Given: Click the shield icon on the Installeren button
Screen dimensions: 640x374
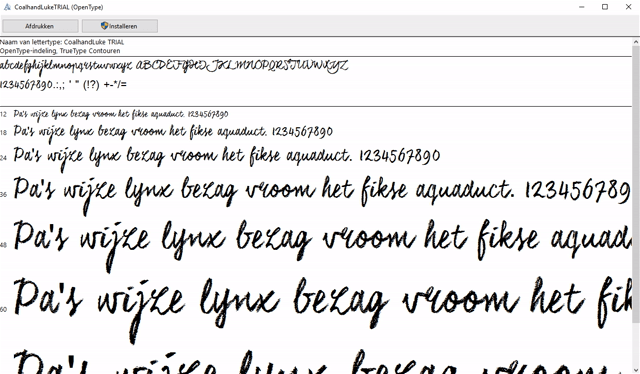Looking at the screenshot, I should (104, 26).
